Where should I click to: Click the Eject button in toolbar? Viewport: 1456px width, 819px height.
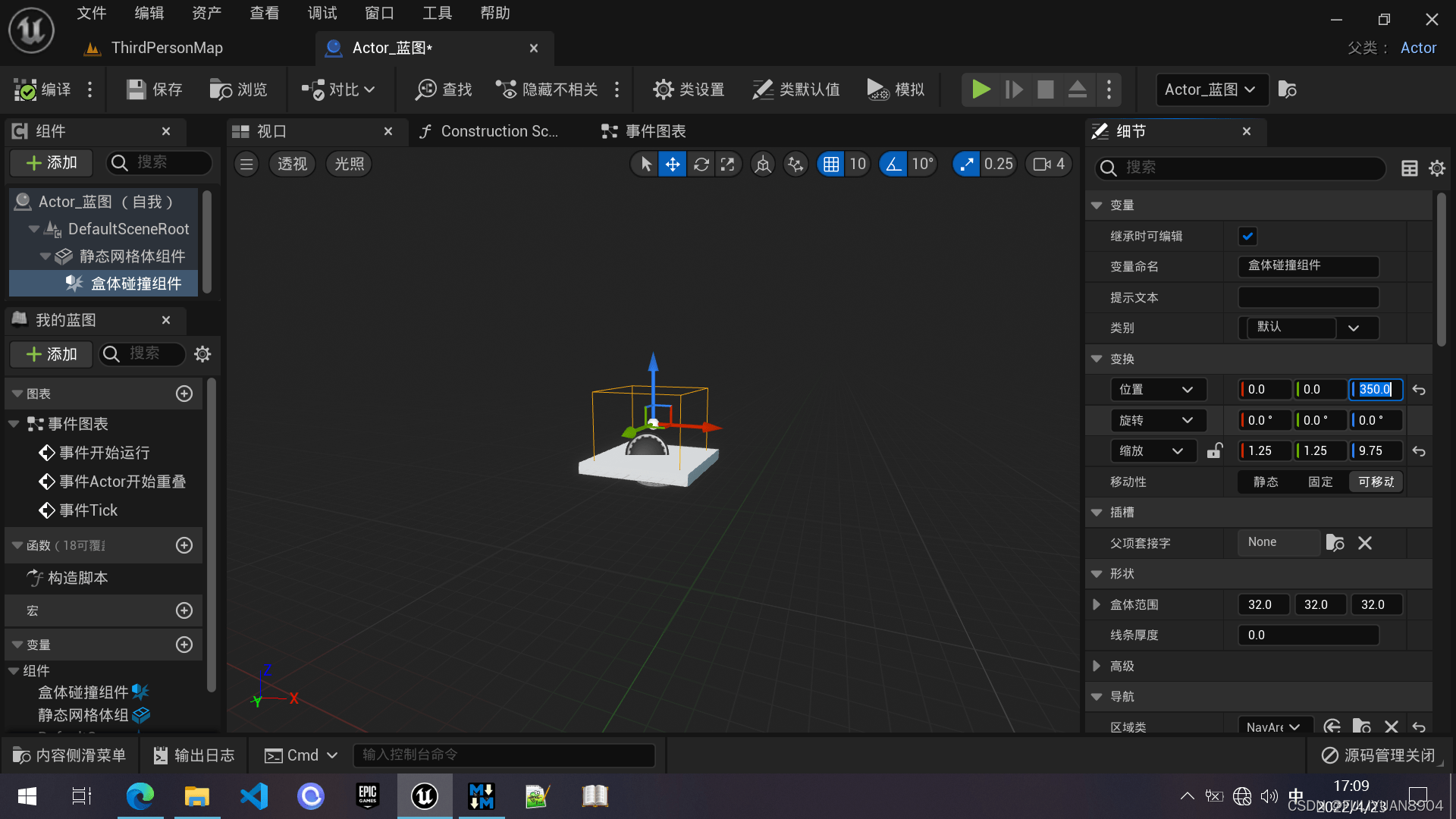pos(1077,89)
